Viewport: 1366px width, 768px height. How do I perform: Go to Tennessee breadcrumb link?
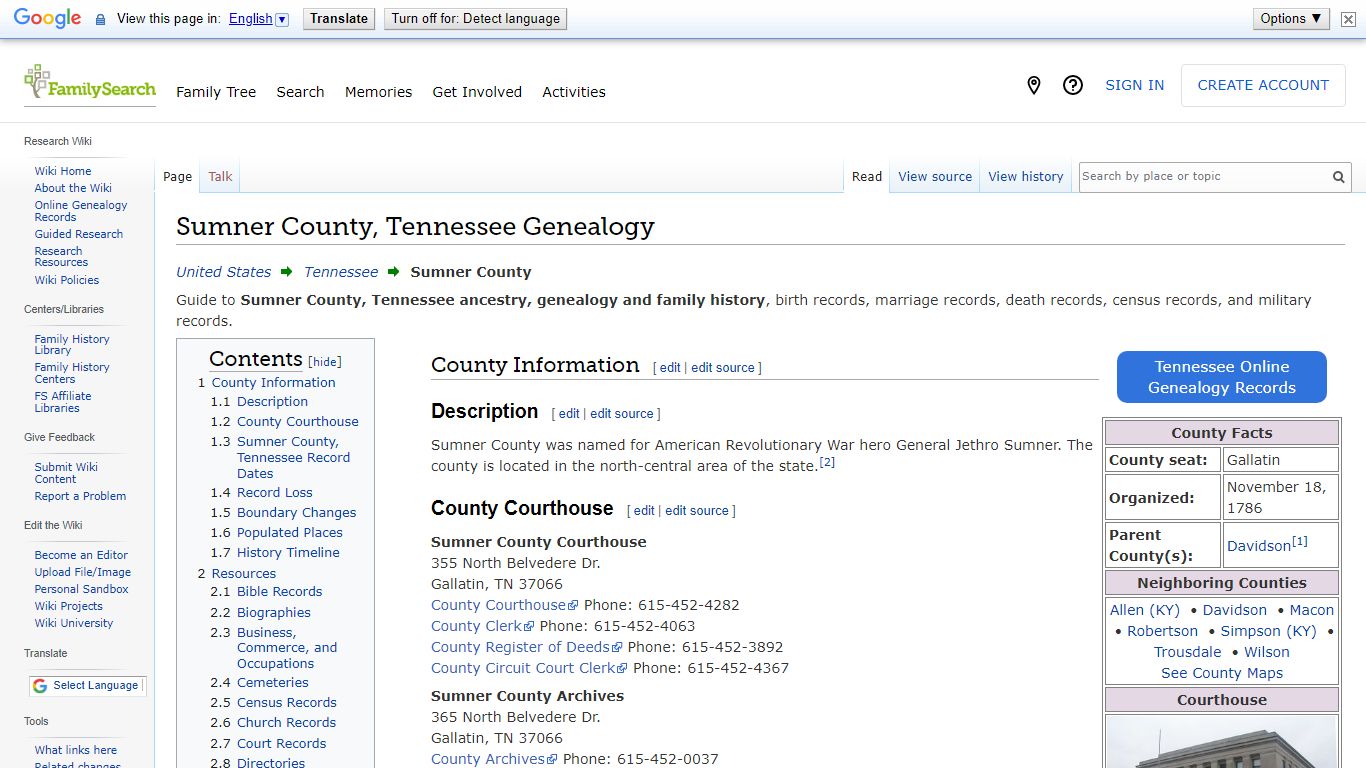click(341, 272)
